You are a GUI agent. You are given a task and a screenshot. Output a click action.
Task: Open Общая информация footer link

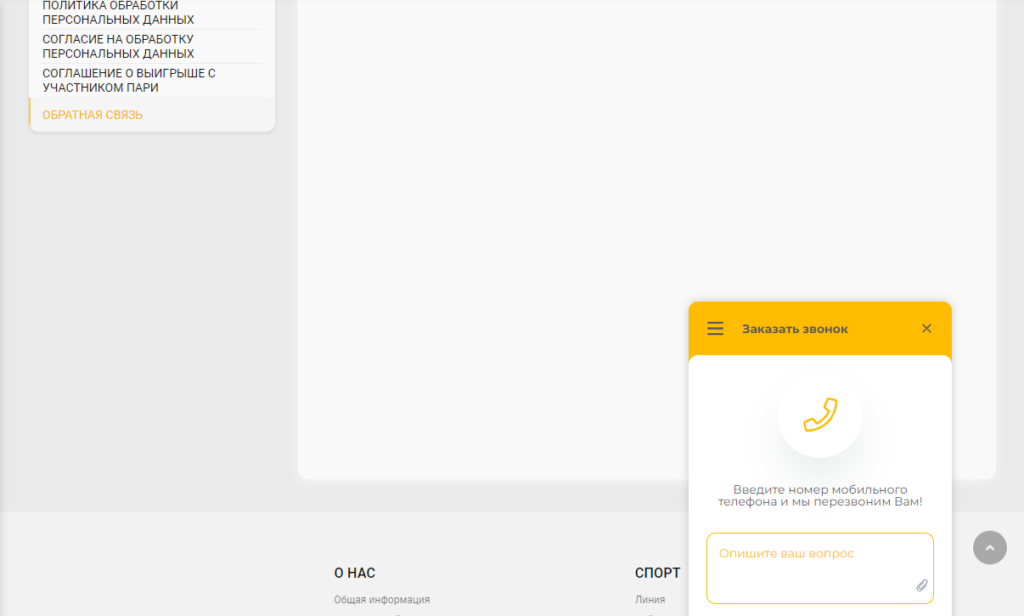tap(382, 600)
